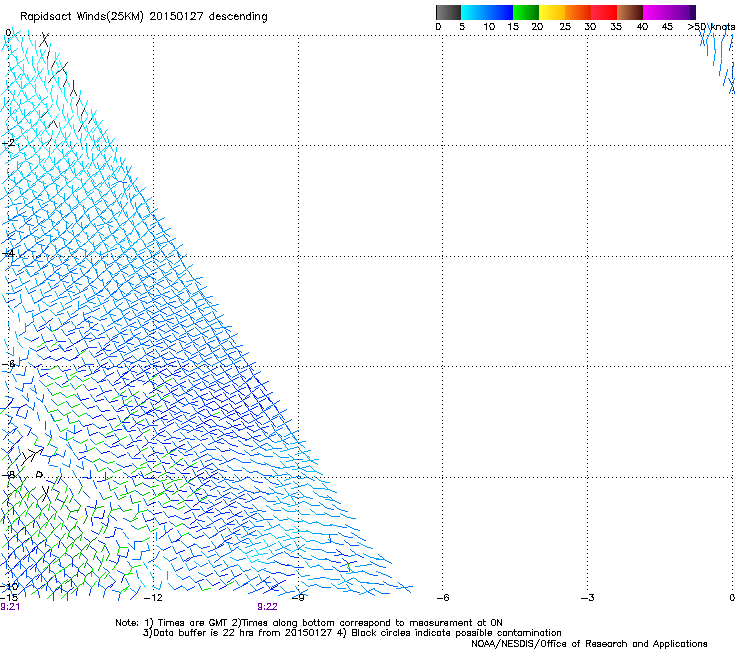Click the "45" label under the color bar

[x=667, y=27]
